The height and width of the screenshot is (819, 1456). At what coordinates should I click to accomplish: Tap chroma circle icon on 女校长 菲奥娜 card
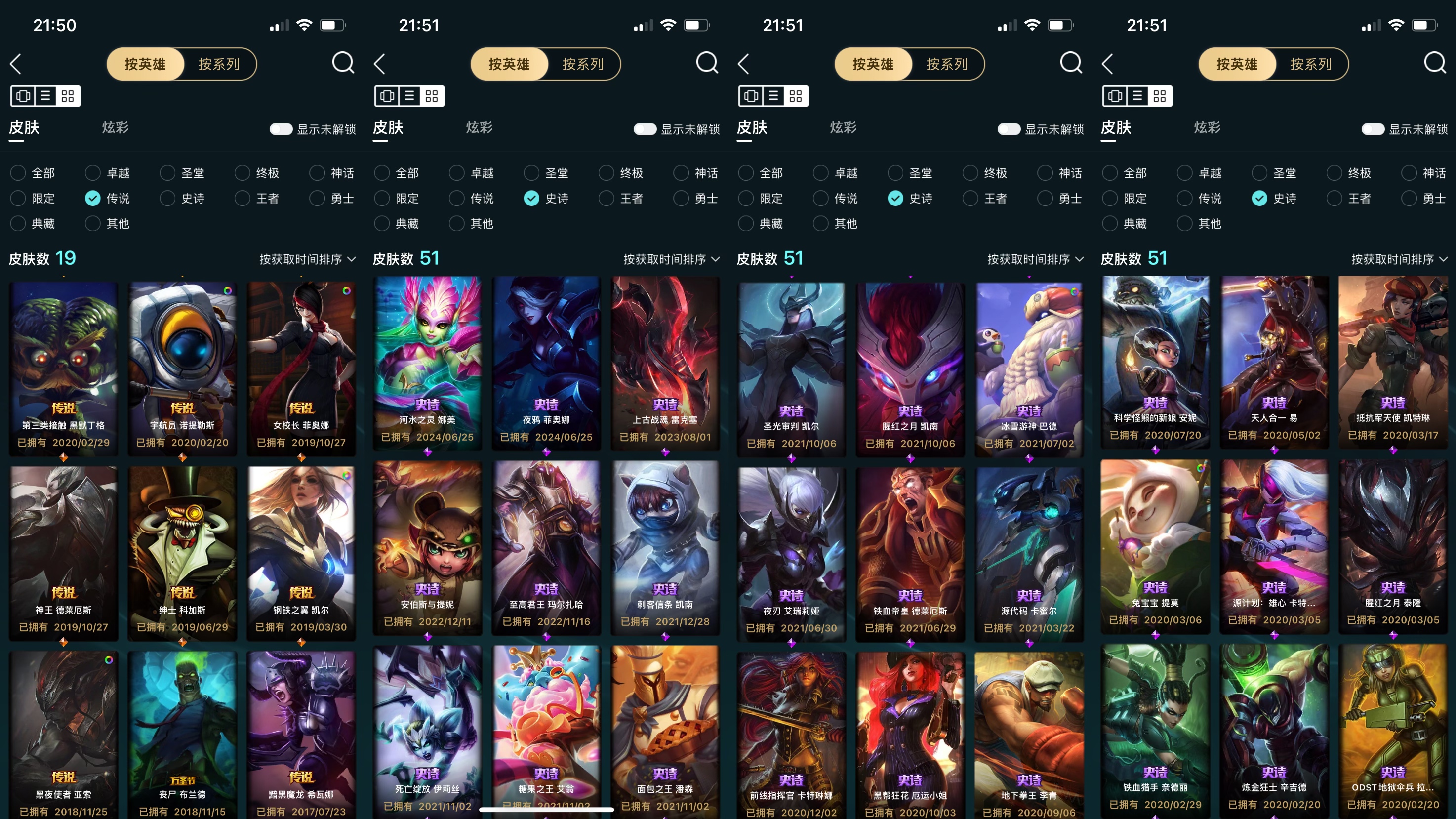[x=347, y=290]
